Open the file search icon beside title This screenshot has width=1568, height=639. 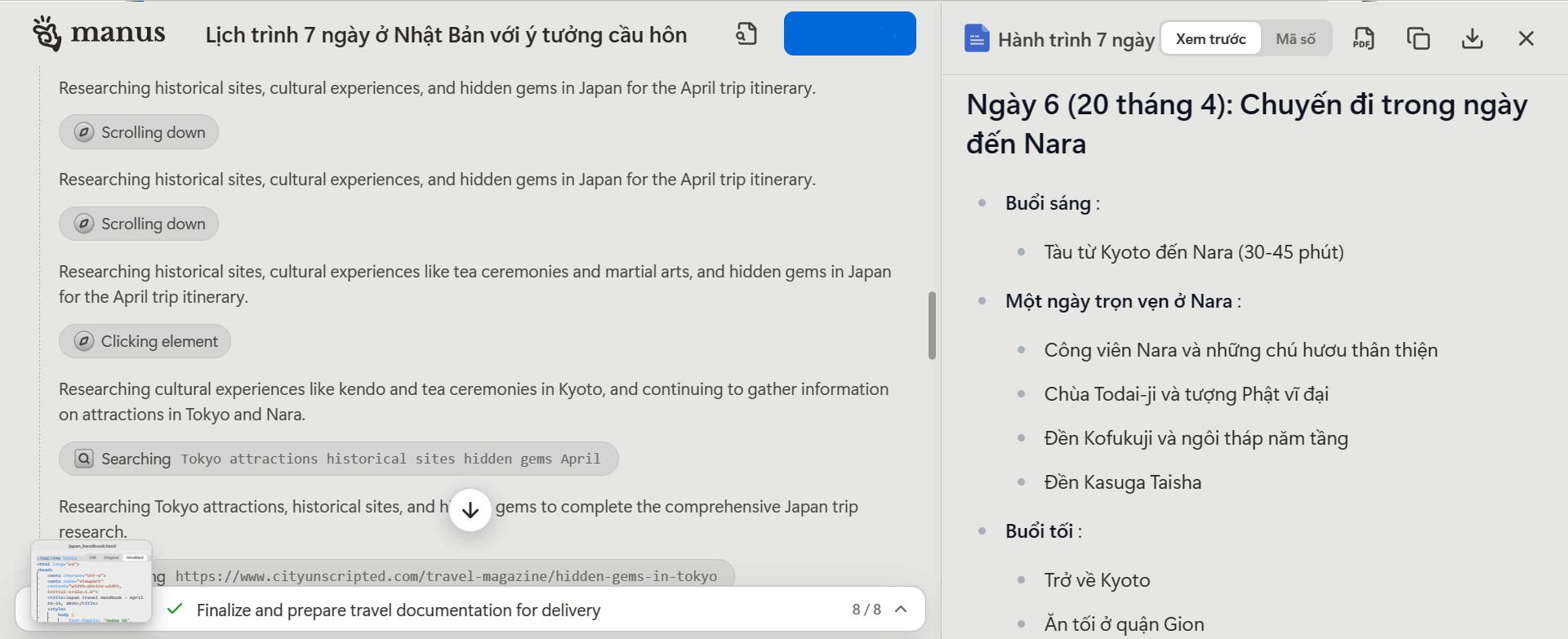point(746,34)
